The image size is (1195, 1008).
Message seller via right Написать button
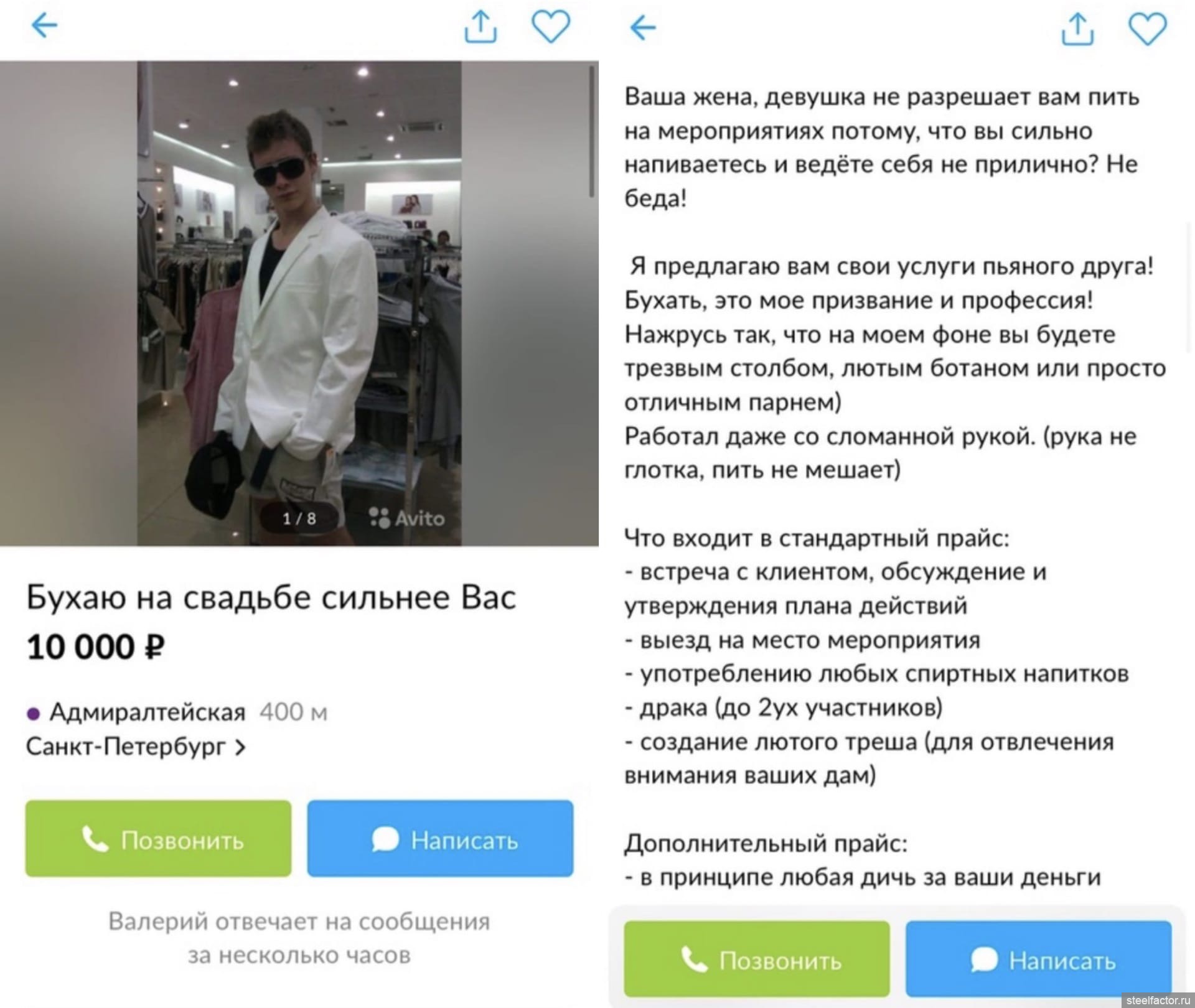click(x=1039, y=959)
